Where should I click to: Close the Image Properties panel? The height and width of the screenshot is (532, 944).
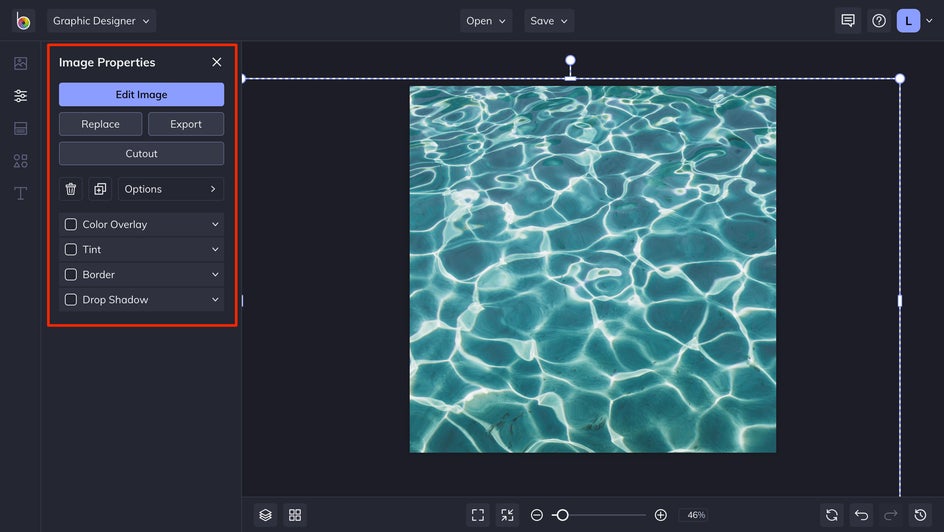[x=217, y=62]
